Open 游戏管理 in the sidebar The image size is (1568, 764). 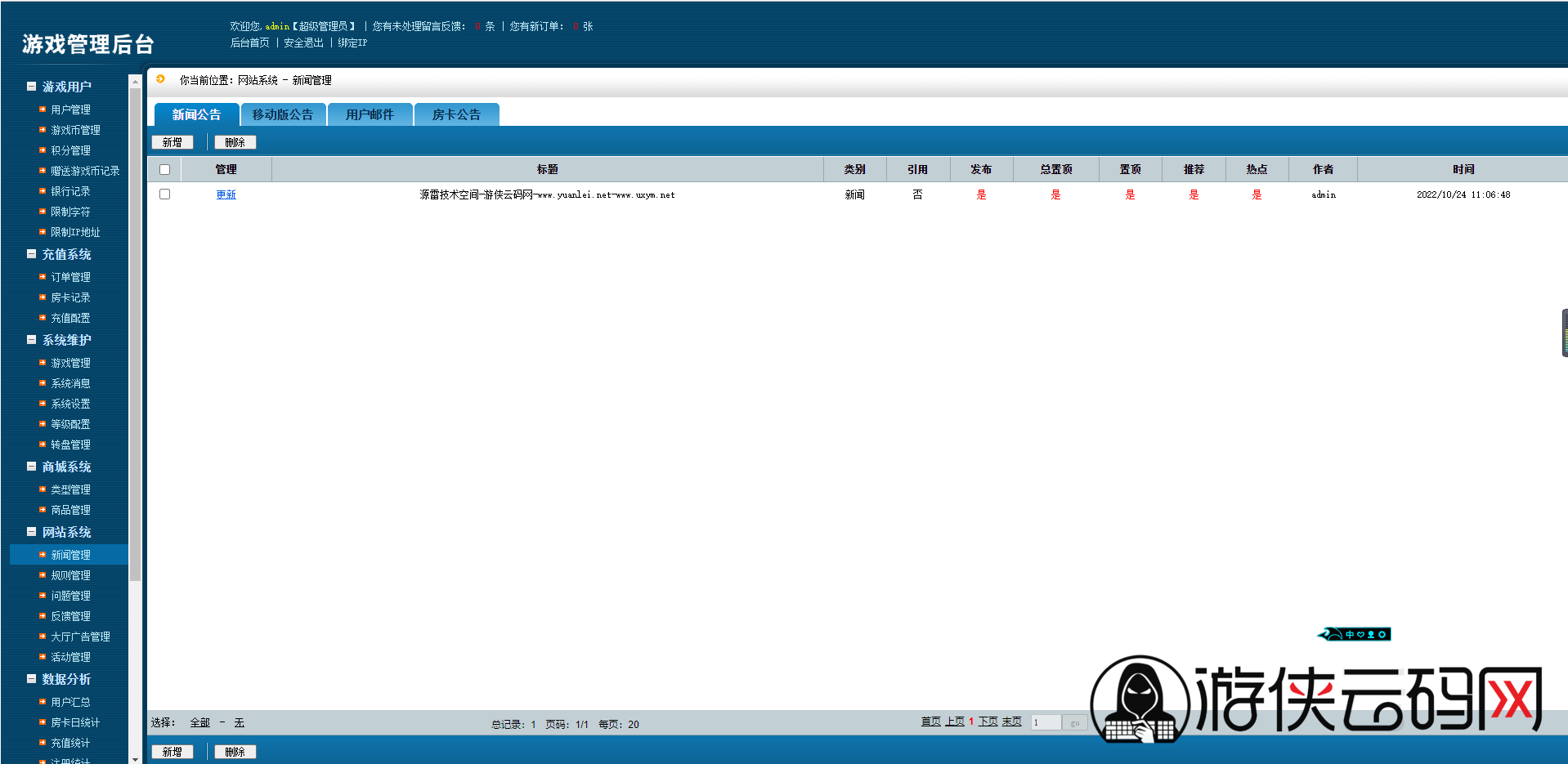(x=70, y=363)
